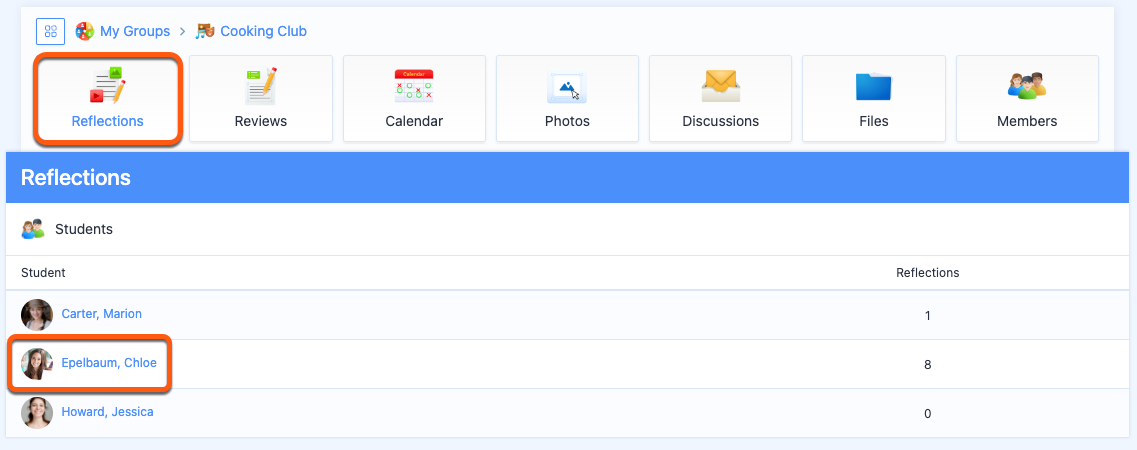Open the Files folder icon
1137x450 pixels.
(873, 86)
